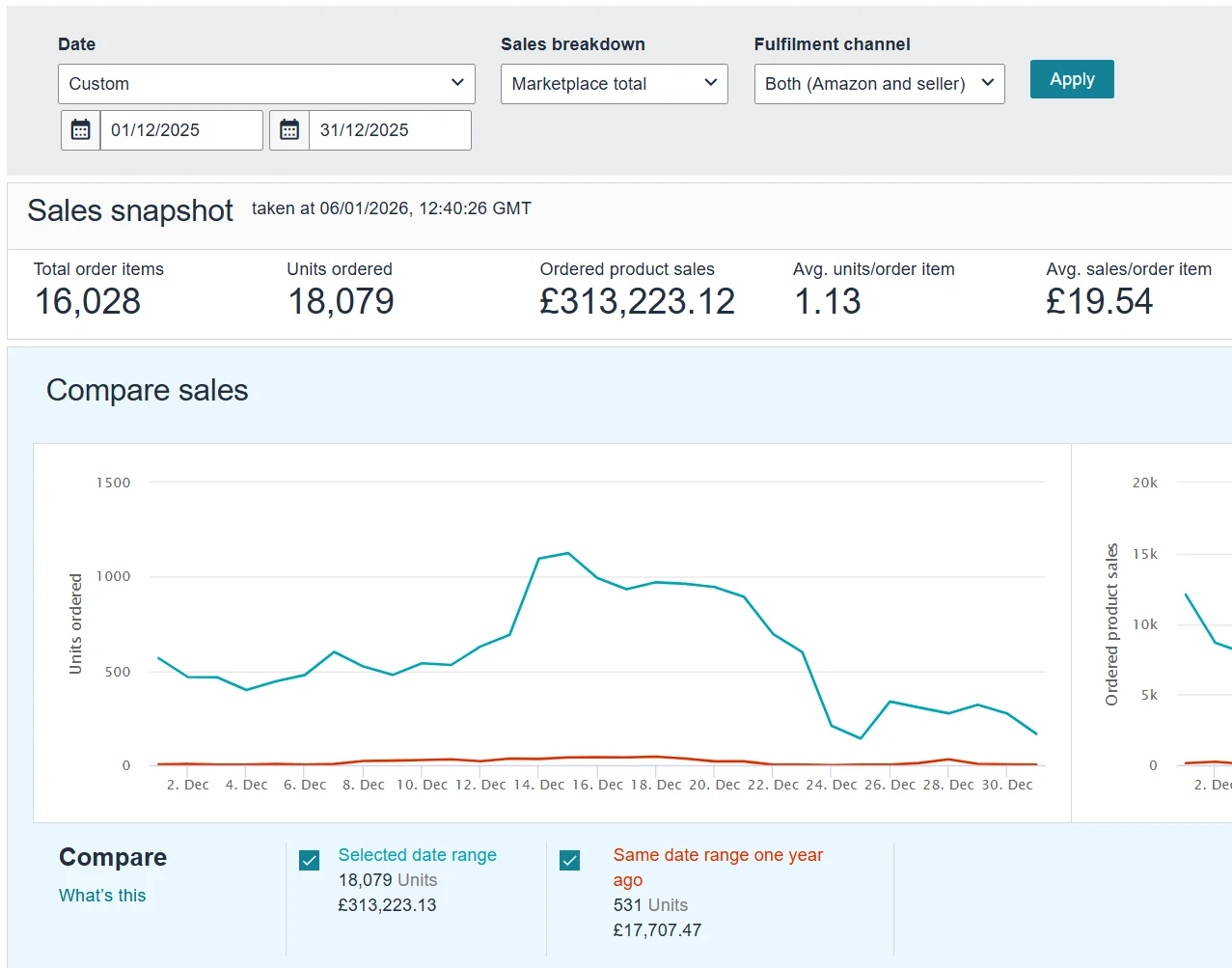1232x968 pixels.
Task: Uncheck the Selected date range checkbox
Action: coord(310,860)
